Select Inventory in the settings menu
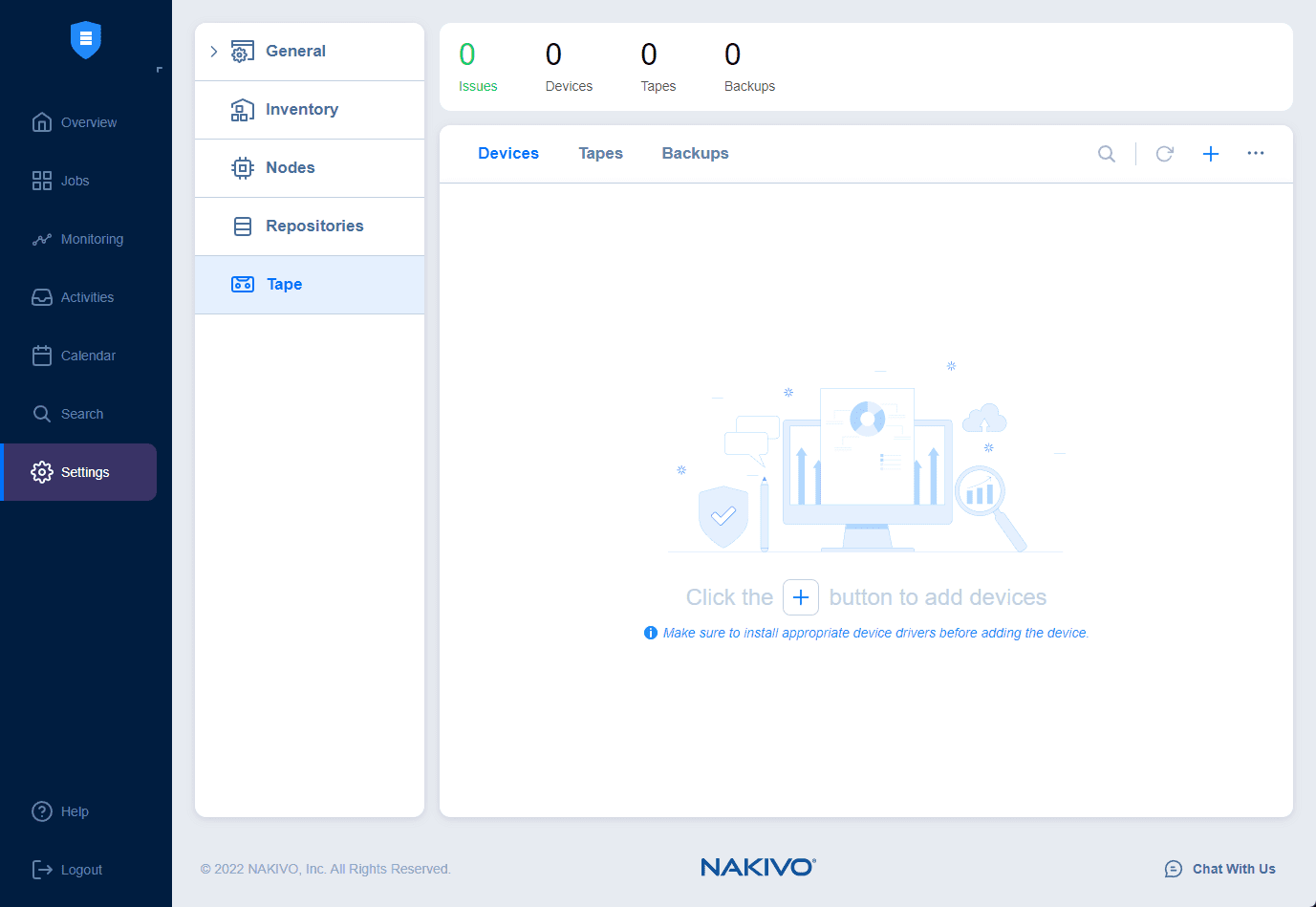 [302, 109]
